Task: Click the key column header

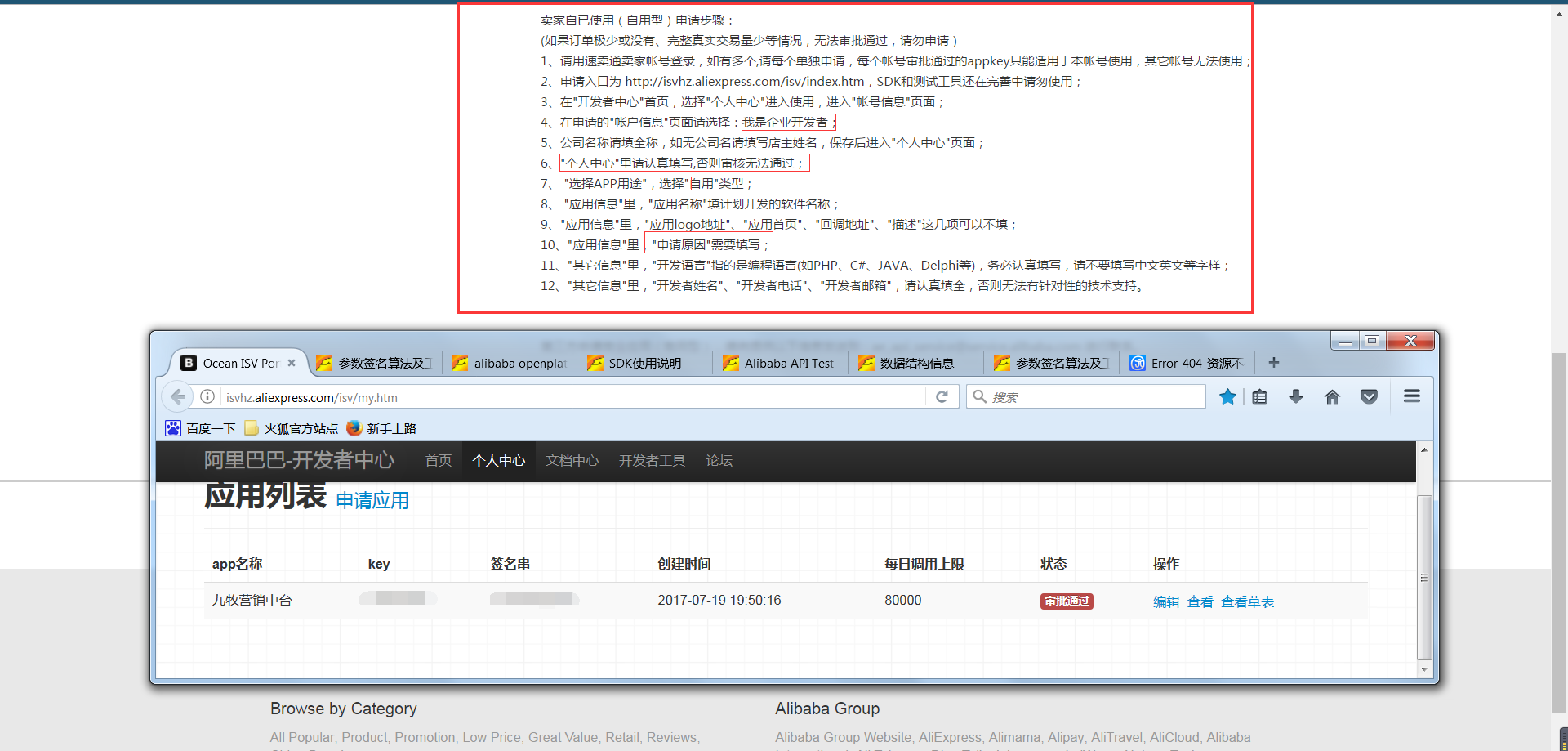Action: click(379, 564)
